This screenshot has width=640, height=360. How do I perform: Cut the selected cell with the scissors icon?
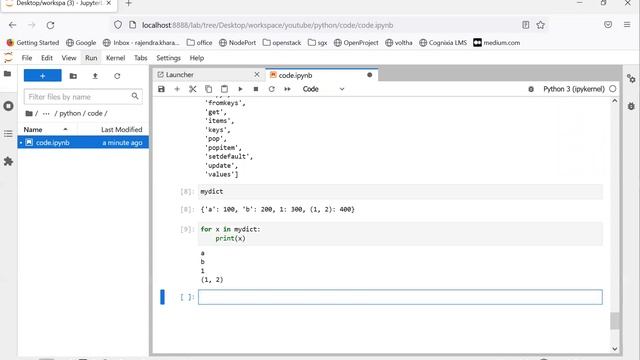click(193, 89)
